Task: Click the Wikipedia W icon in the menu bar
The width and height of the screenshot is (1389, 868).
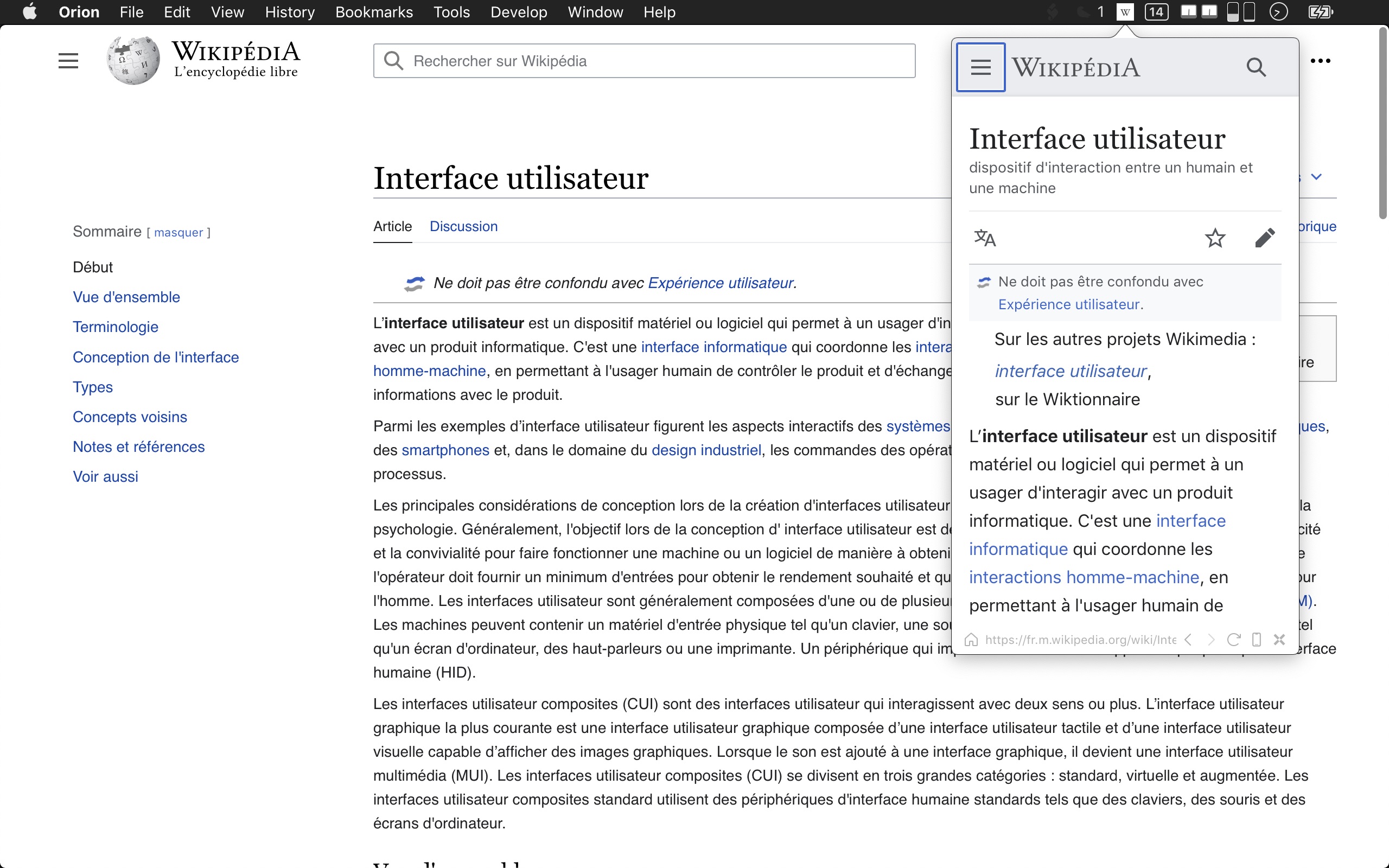Action: pyautogui.click(x=1125, y=12)
